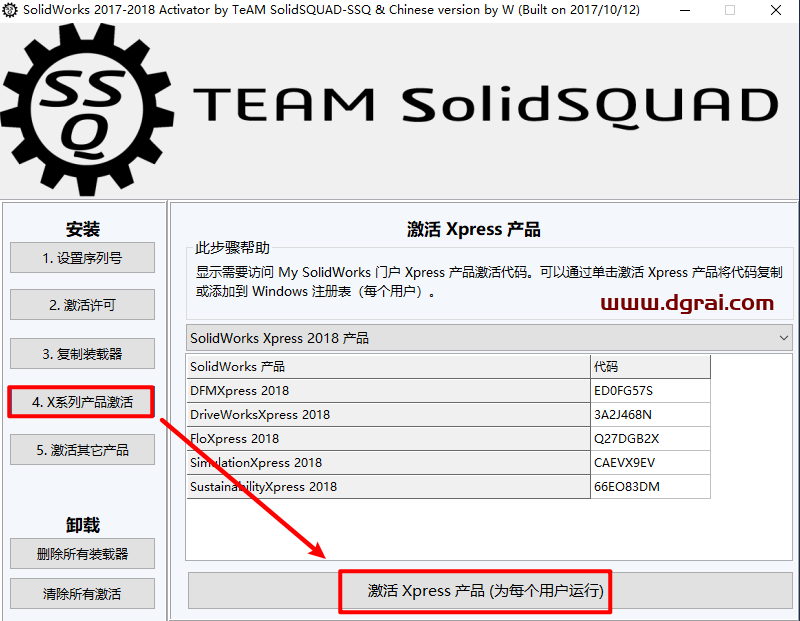The height and width of the screenshot is (621, 800).
Task: Click the '代码' column header
Action: click(x=650, y=366)
